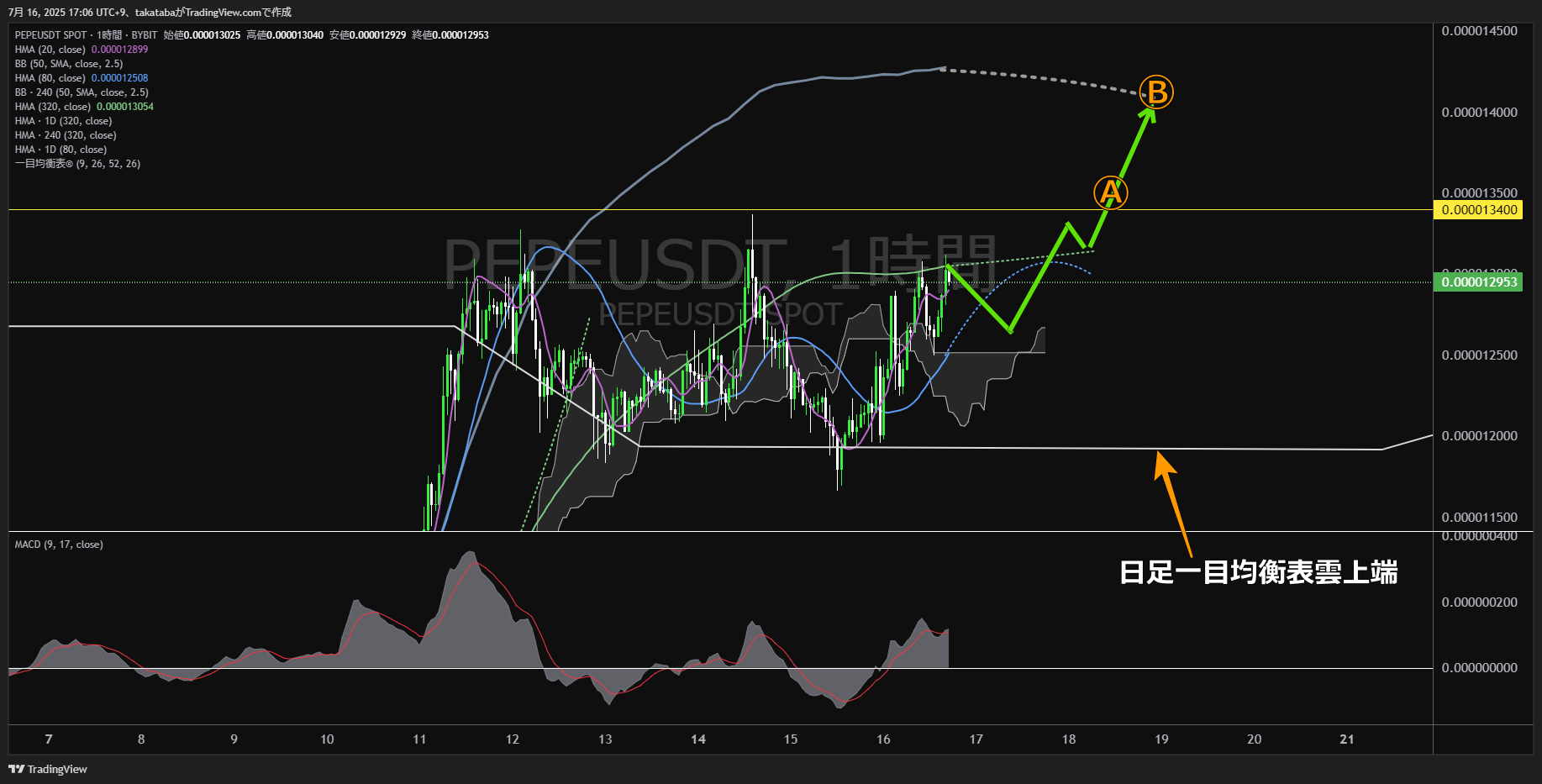This screenshot has width=1542, height=784.
Task: Click date 20 on the time axis
Action: 1255,739
